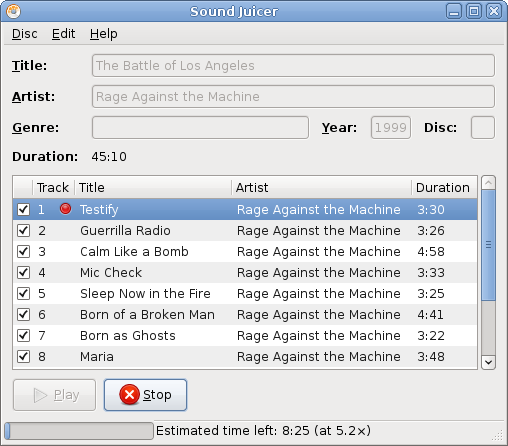508x446 pixels.
Task: Open the Disc menu
Action: coord(25,34)
